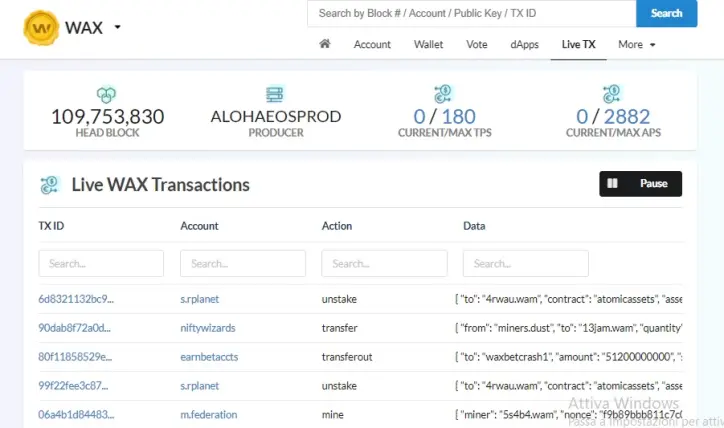The height and width of the screenshot is (428, 724).
Task: Click the transferout action cell
Action: pos(347,357)
